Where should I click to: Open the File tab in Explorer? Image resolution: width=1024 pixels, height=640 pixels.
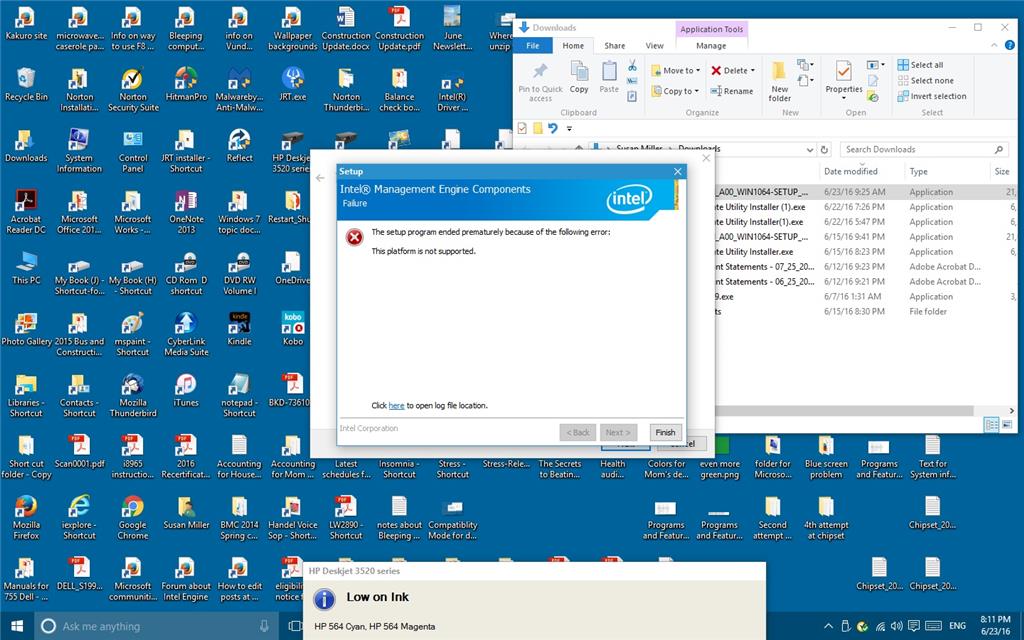533,46
